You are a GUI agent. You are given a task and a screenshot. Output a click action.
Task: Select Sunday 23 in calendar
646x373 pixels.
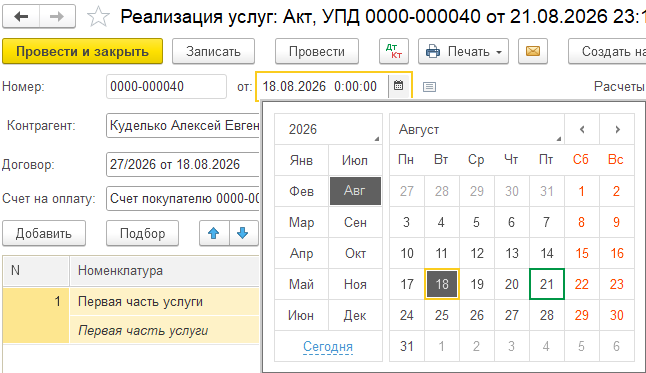(617, 284)
